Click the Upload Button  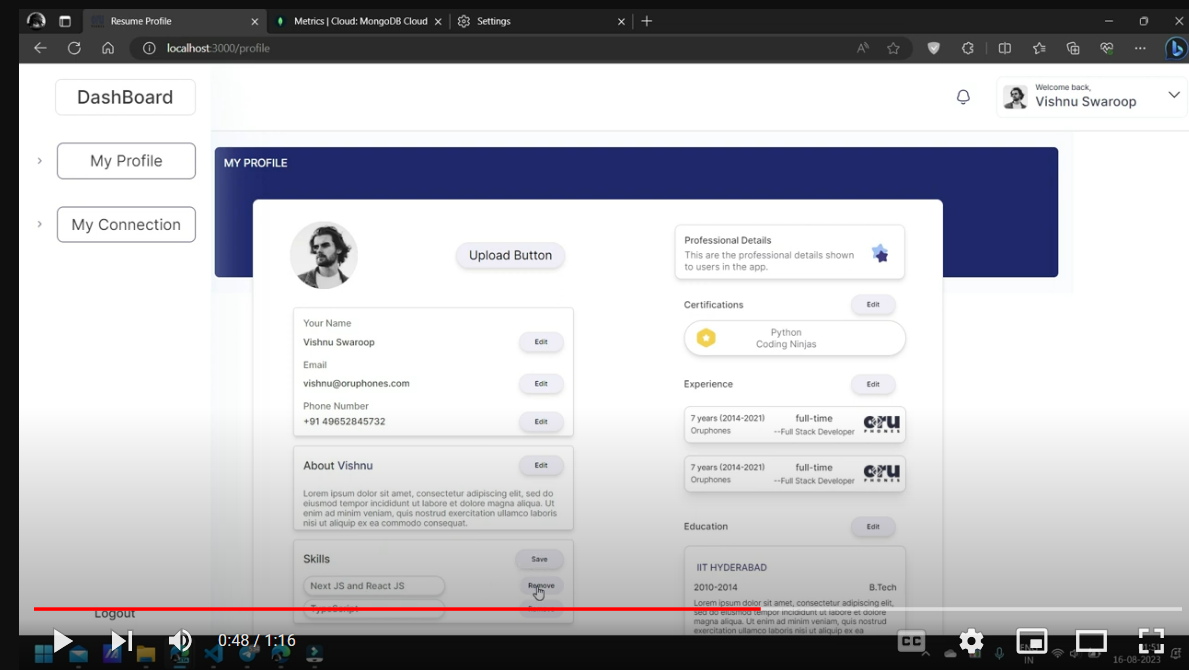(x=510, y=255)
